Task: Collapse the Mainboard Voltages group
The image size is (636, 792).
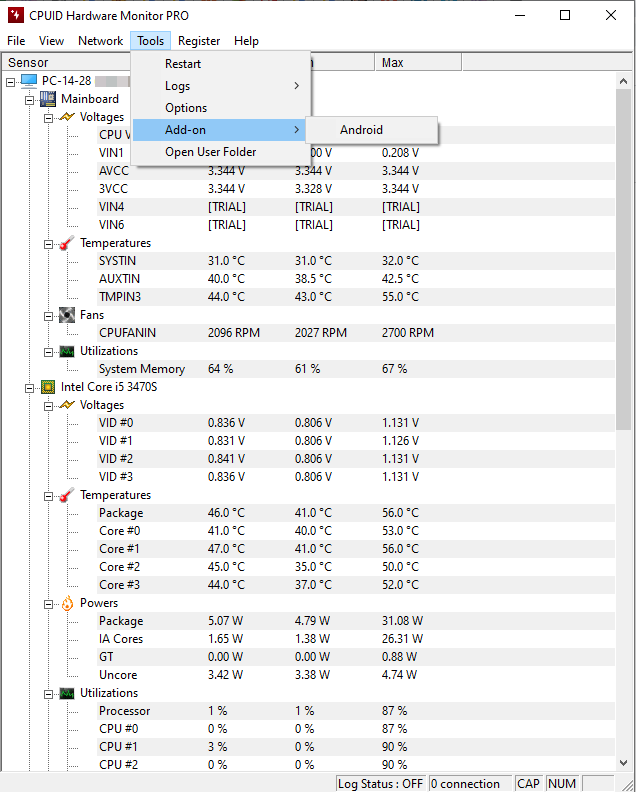Action: coord(48,118)
